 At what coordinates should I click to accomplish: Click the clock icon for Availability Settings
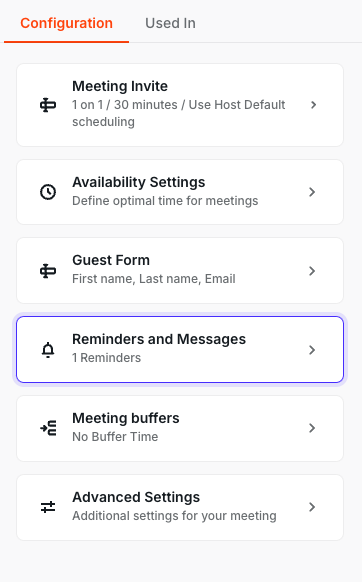48,192
